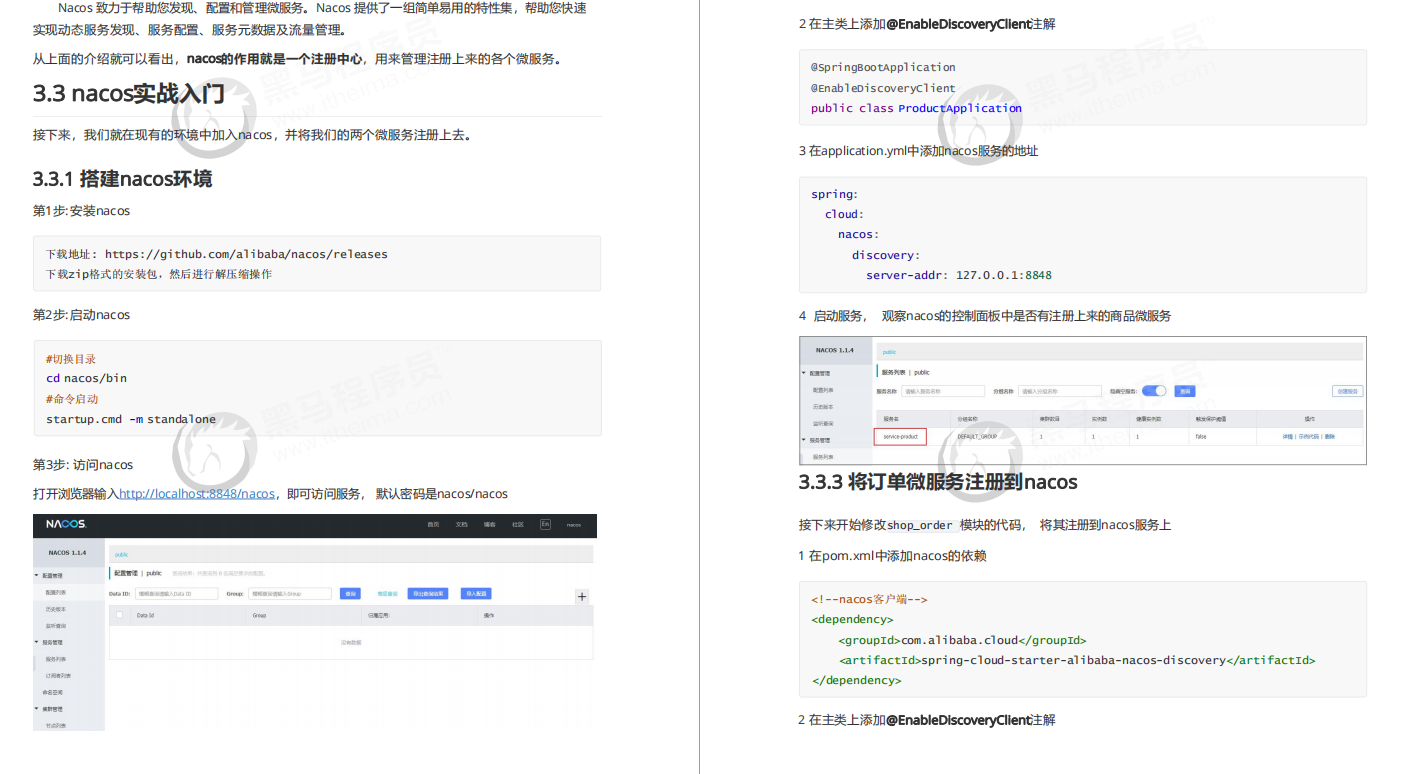Viewport: 1406px width, 774px height.
Task: Open the http://localhost:8848/nacos hyperlink
Action: click(197, 494)
